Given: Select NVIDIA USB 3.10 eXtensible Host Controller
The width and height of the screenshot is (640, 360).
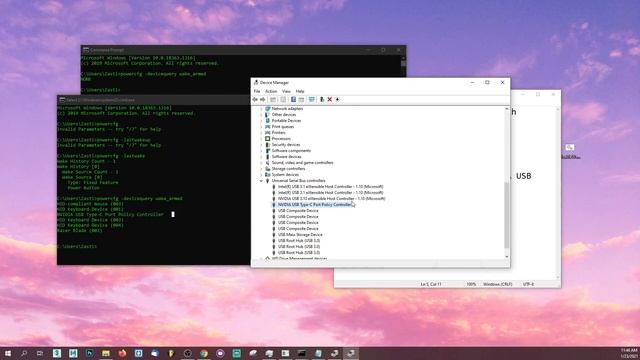Looking at the screenshot, I should [x=331, y=199].
